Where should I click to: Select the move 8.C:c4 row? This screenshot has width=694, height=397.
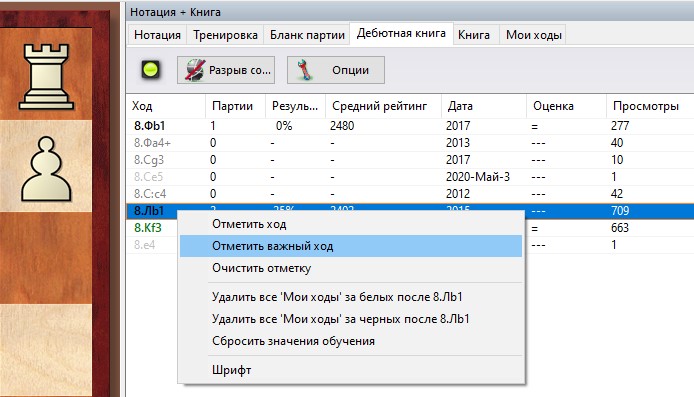point(410,194)
